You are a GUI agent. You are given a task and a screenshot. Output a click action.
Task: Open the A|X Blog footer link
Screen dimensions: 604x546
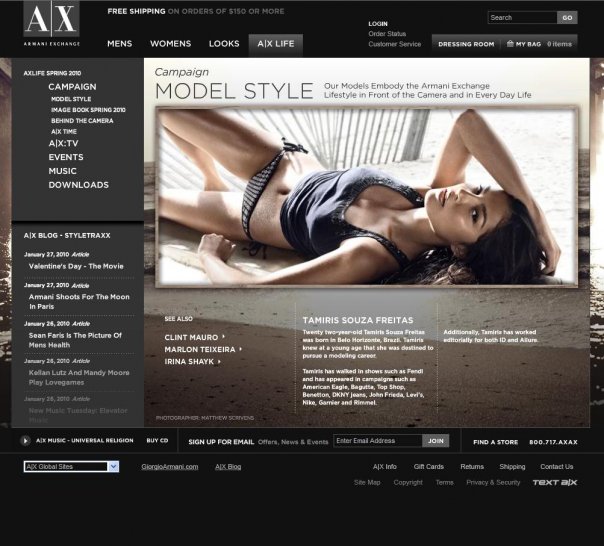[228, 467]
